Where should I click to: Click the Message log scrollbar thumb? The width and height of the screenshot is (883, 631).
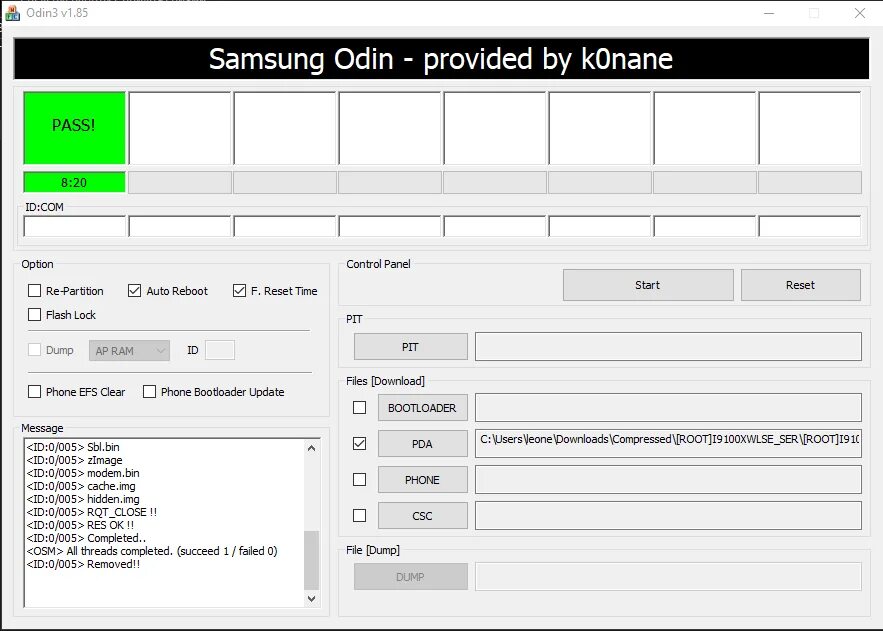point(311,560)
